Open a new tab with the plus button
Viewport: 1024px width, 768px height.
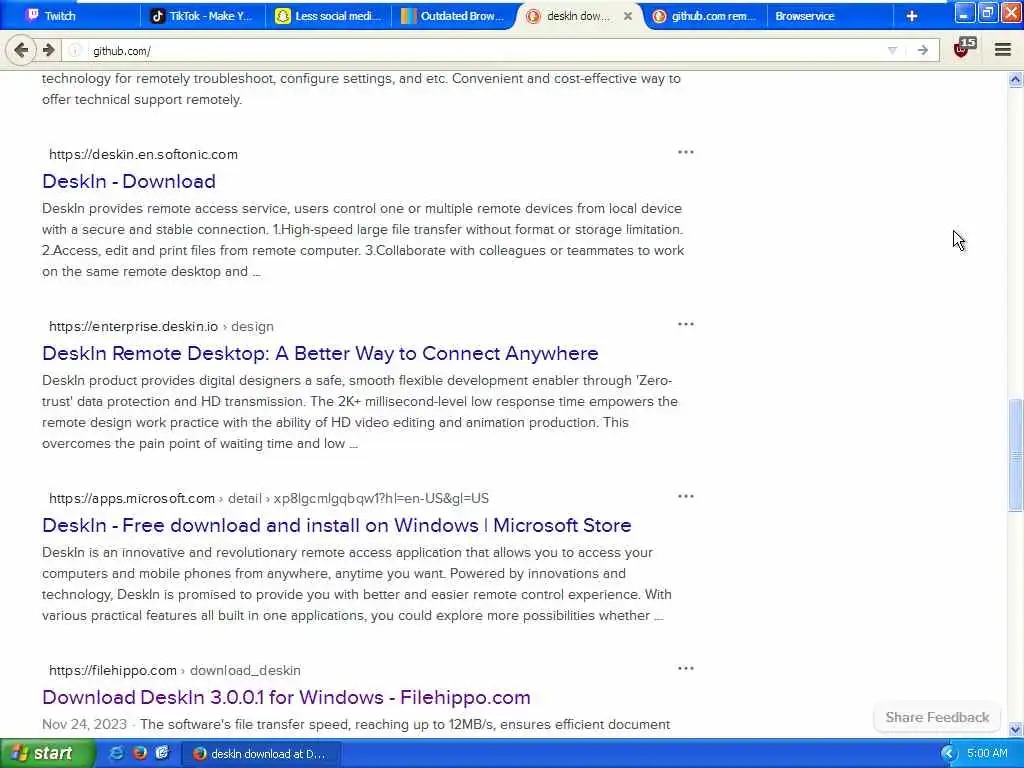point(912,16)
